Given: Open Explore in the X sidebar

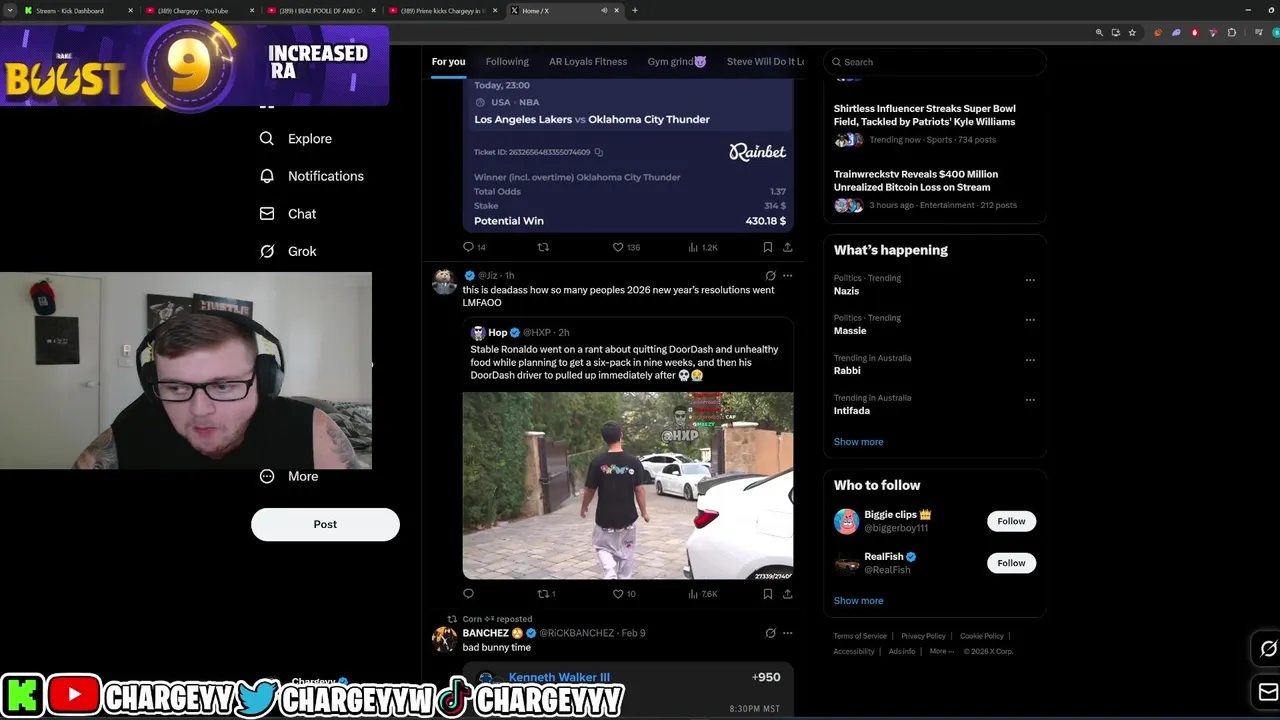Looking at the screenshot, I should tap(296, 139).
